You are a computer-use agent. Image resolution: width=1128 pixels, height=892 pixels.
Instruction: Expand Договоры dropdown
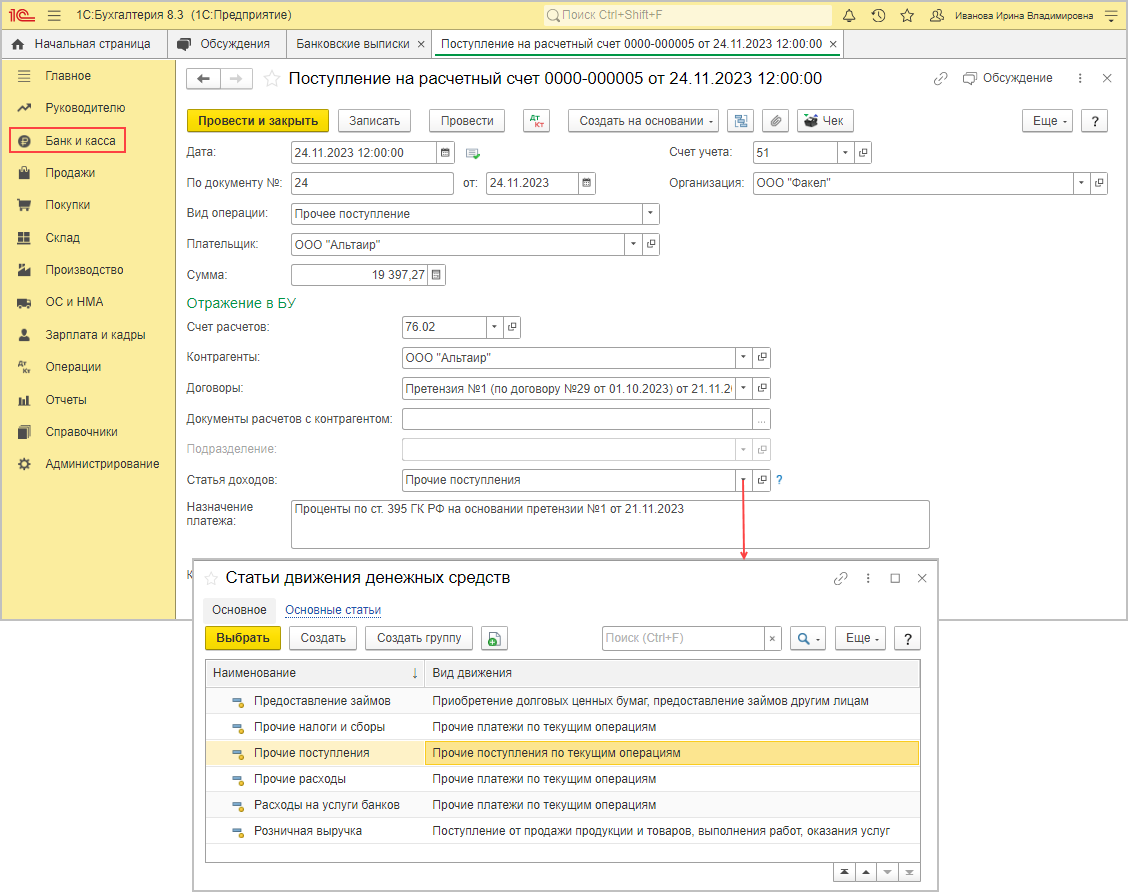click(x=744, y=388)
